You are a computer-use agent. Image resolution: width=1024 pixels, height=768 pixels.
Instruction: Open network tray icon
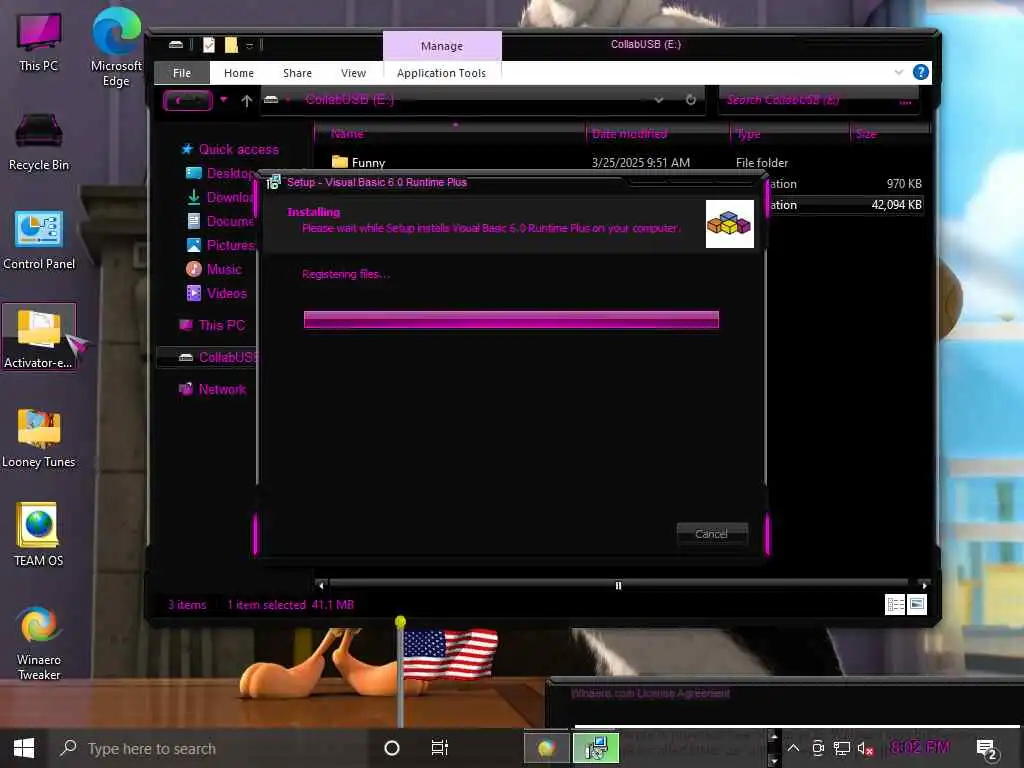tap(842, 749)
